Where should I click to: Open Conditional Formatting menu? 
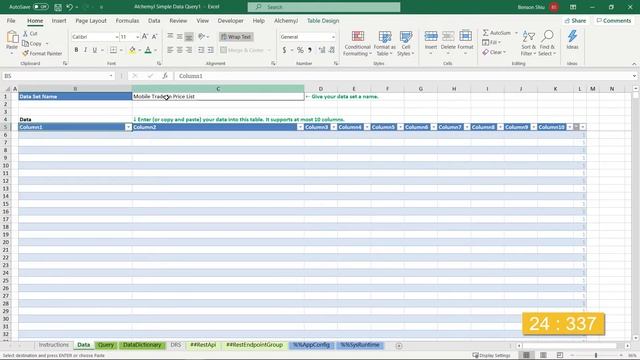358,43
